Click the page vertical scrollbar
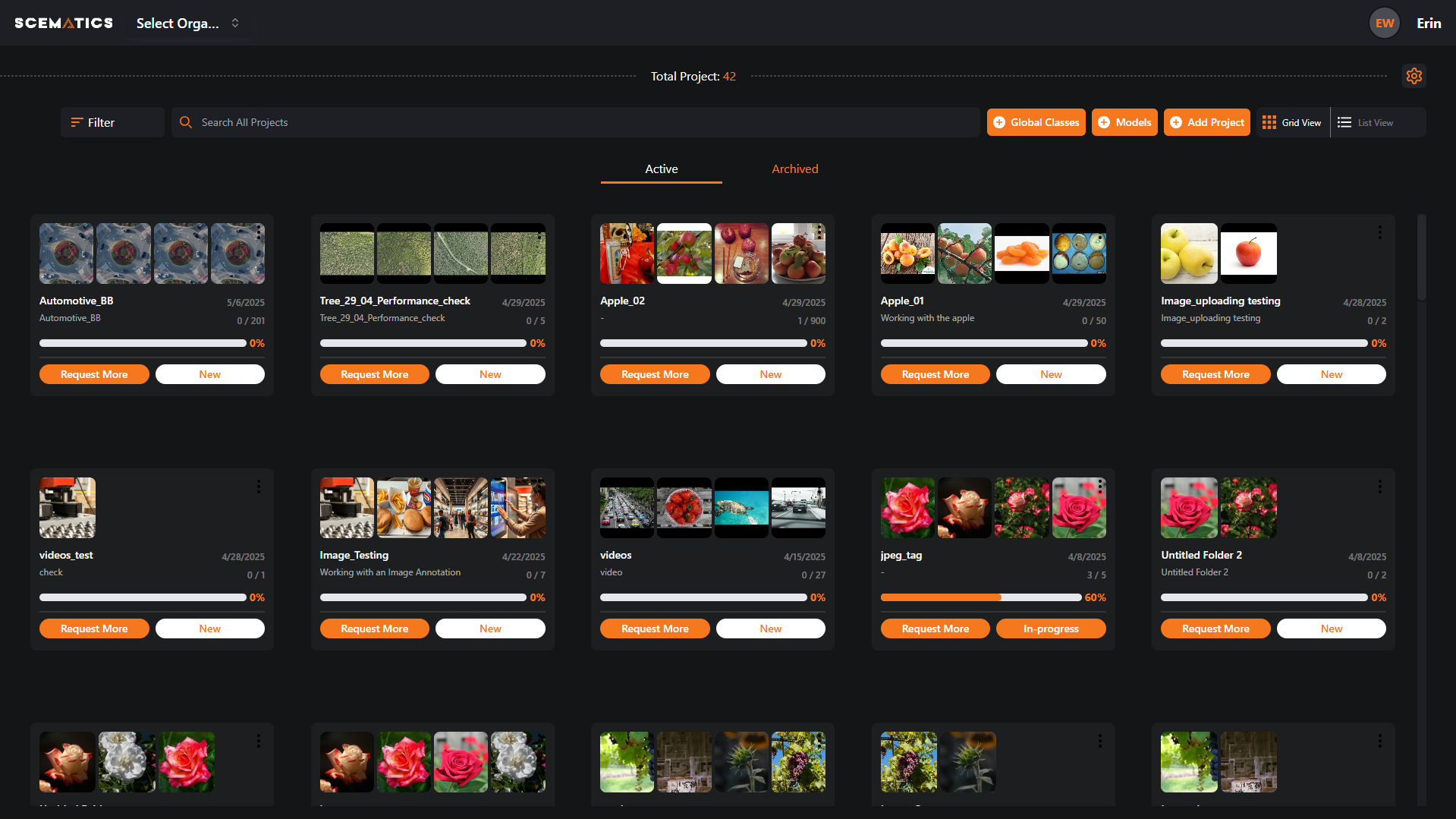The image size is (1456, 819). click(1422, 258)
